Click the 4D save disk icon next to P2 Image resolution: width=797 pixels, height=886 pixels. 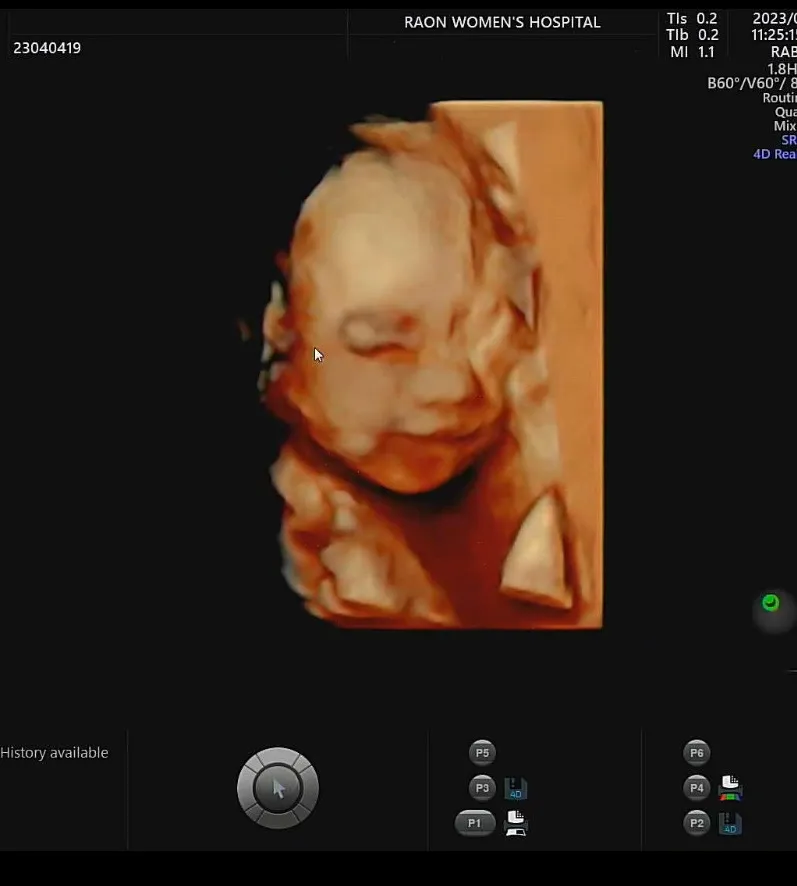click(x=730, y=824)
